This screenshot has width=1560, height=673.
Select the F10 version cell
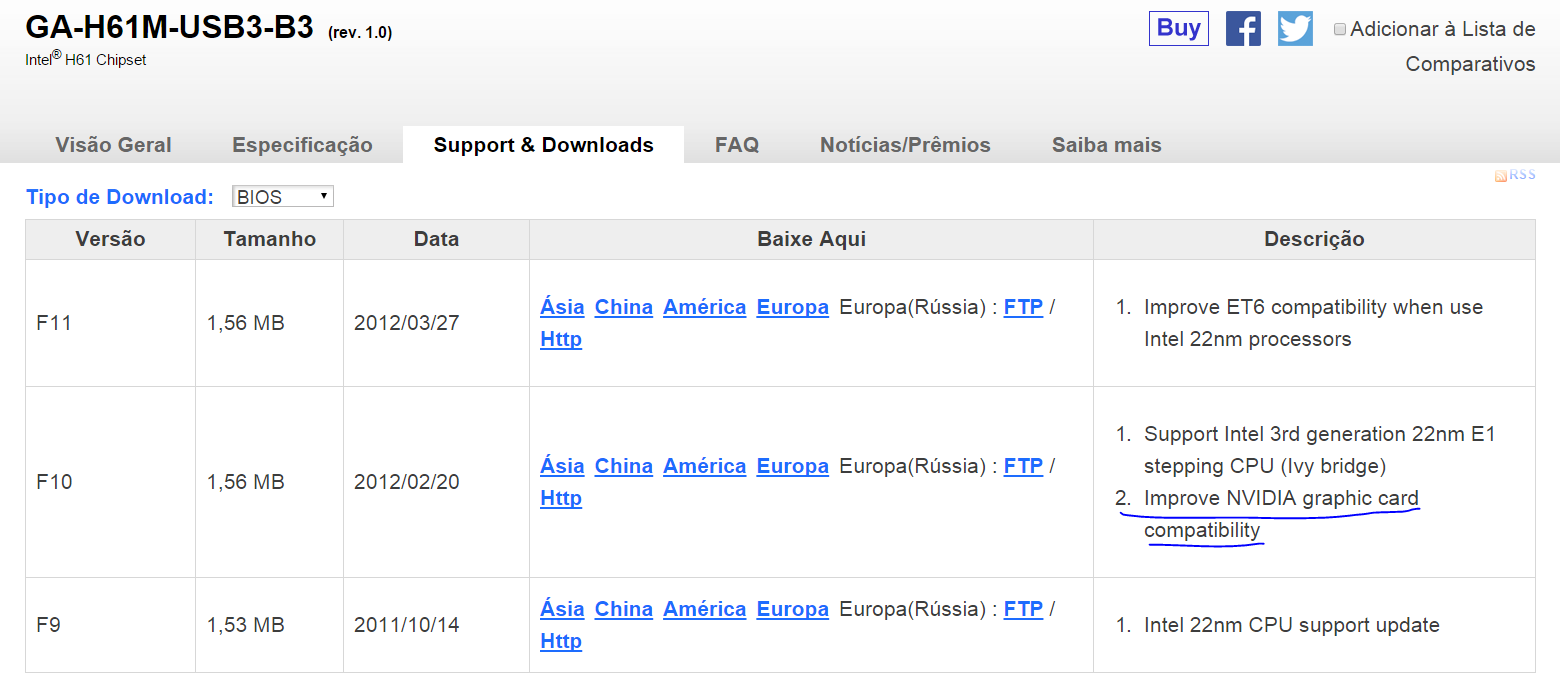pyautogui.click(x=110, y=482)
